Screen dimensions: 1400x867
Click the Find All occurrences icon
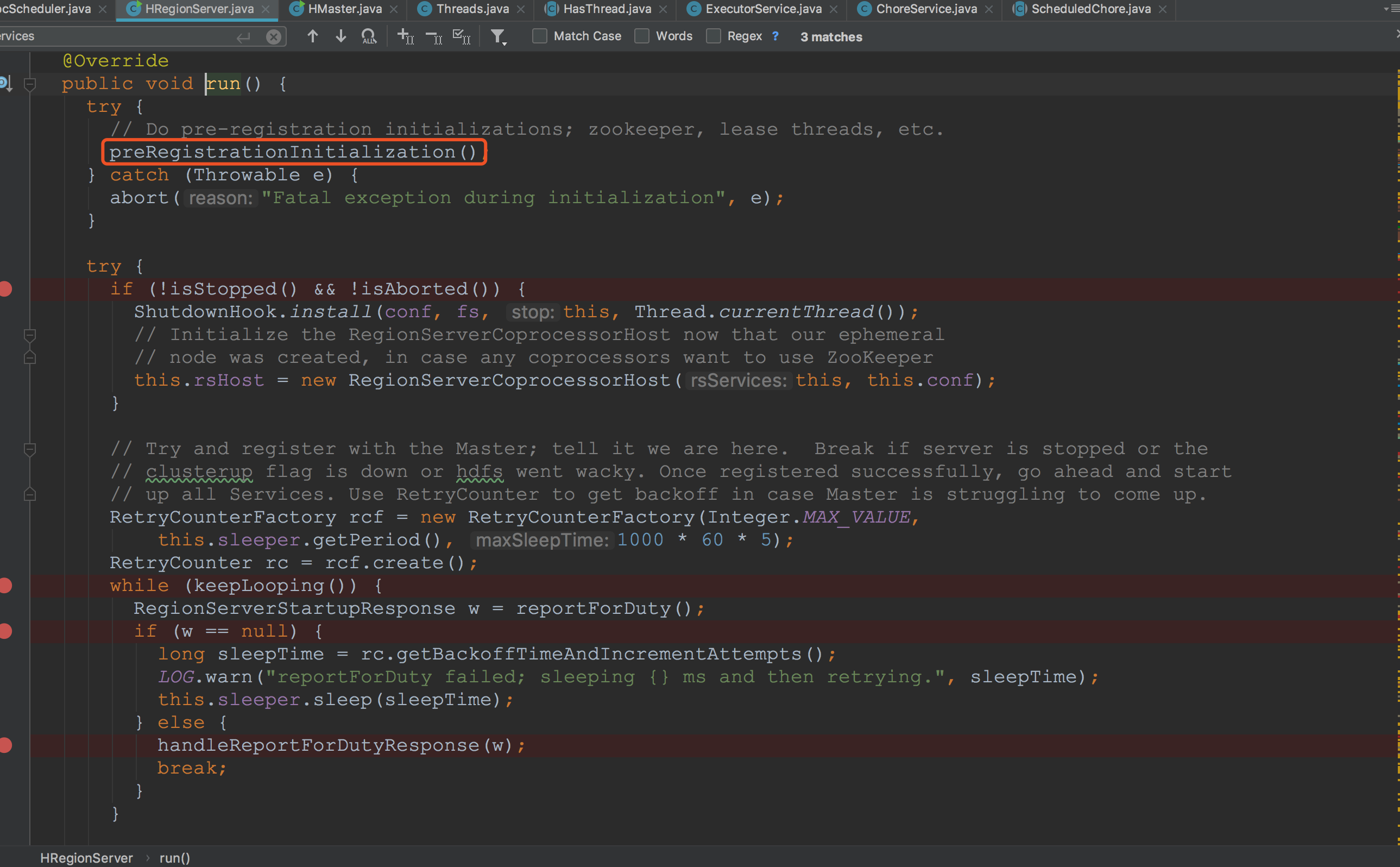click(x=369, y=37)
